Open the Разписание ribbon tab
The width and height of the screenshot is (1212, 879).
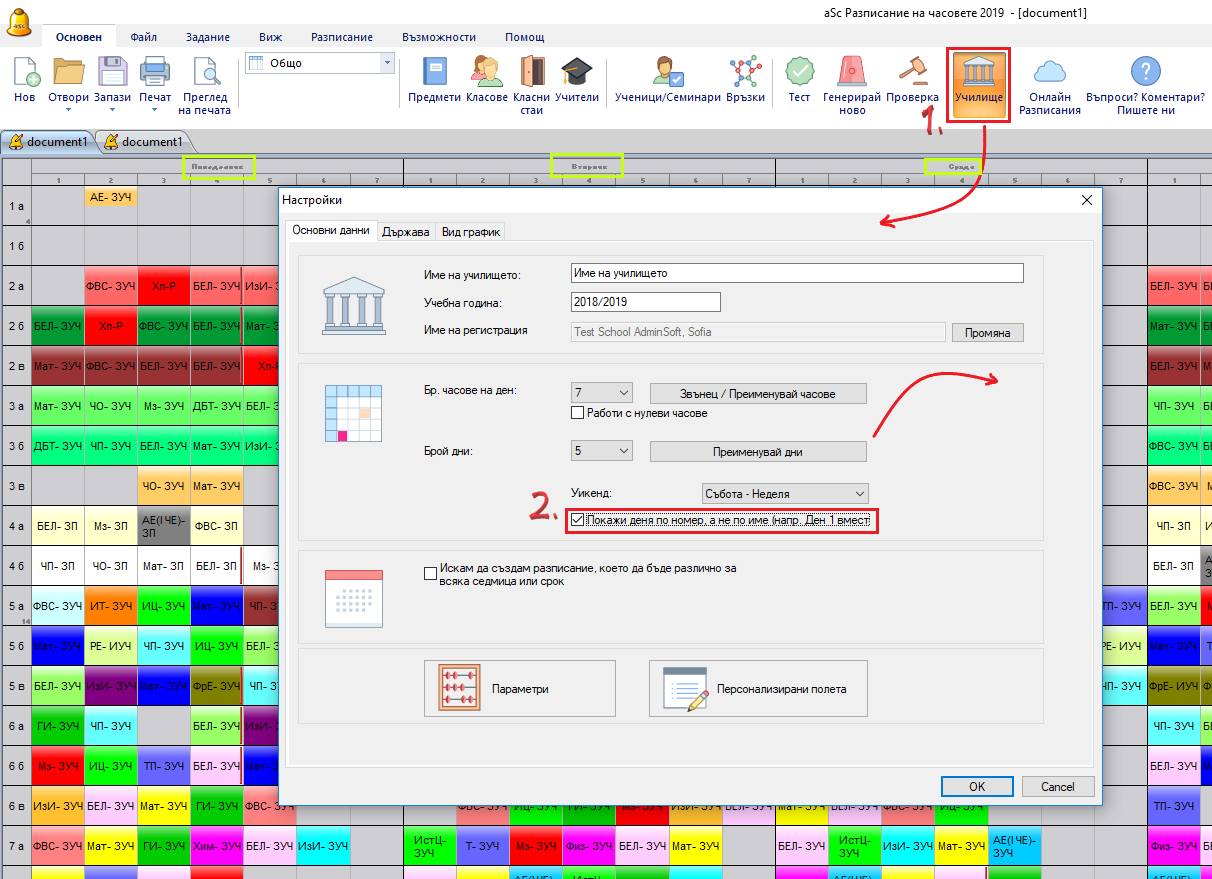coord(342,37)
